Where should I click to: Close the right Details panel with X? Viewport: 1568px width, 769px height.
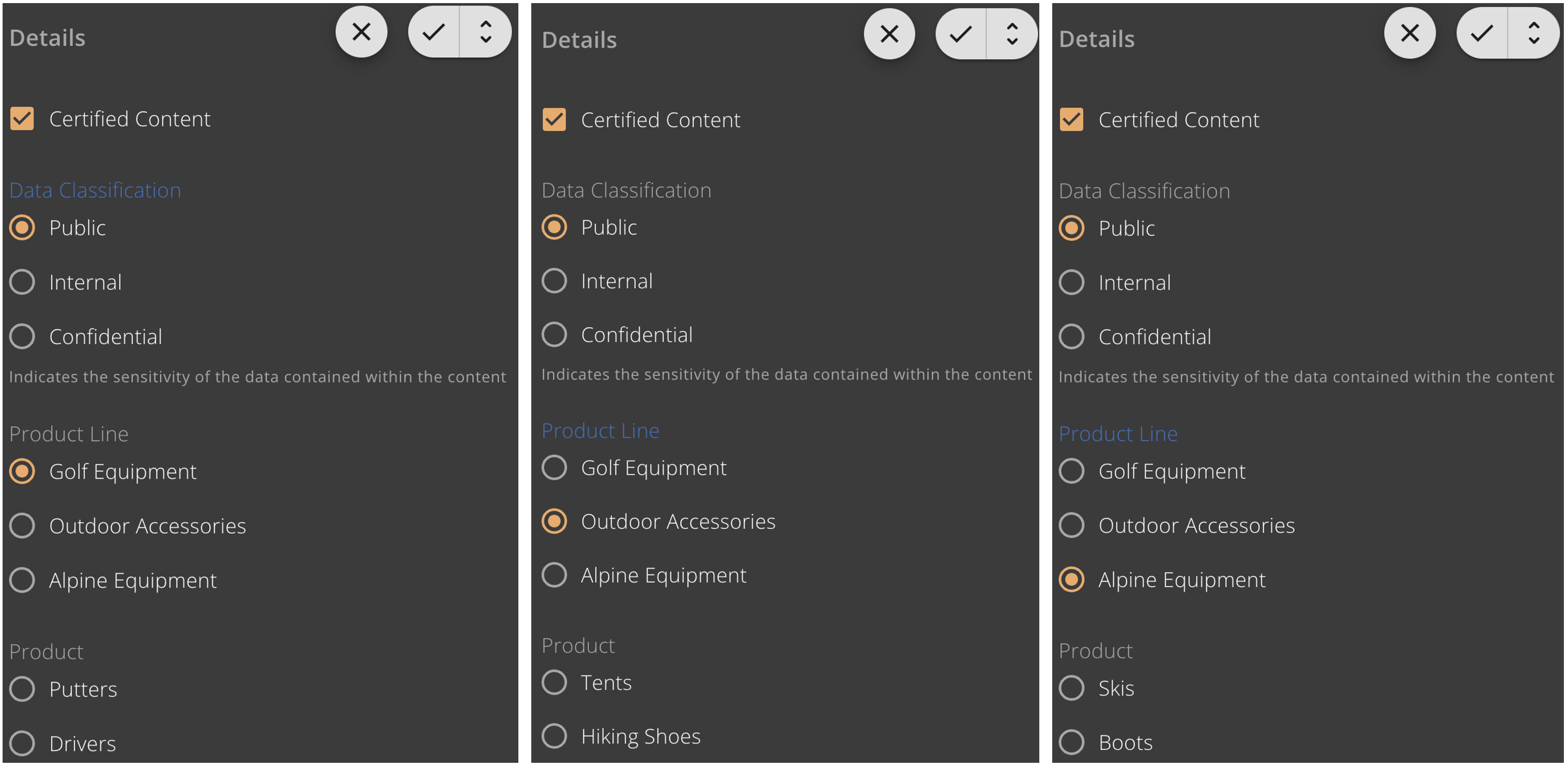(1409, 33)
